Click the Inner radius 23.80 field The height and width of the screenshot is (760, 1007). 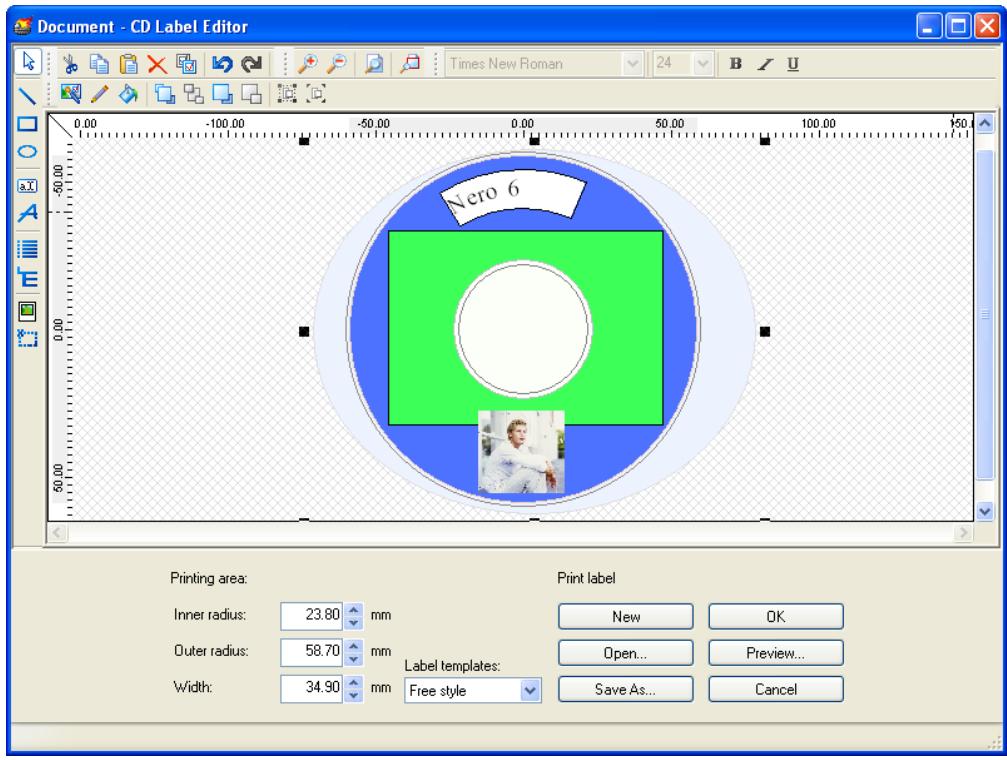312,615
